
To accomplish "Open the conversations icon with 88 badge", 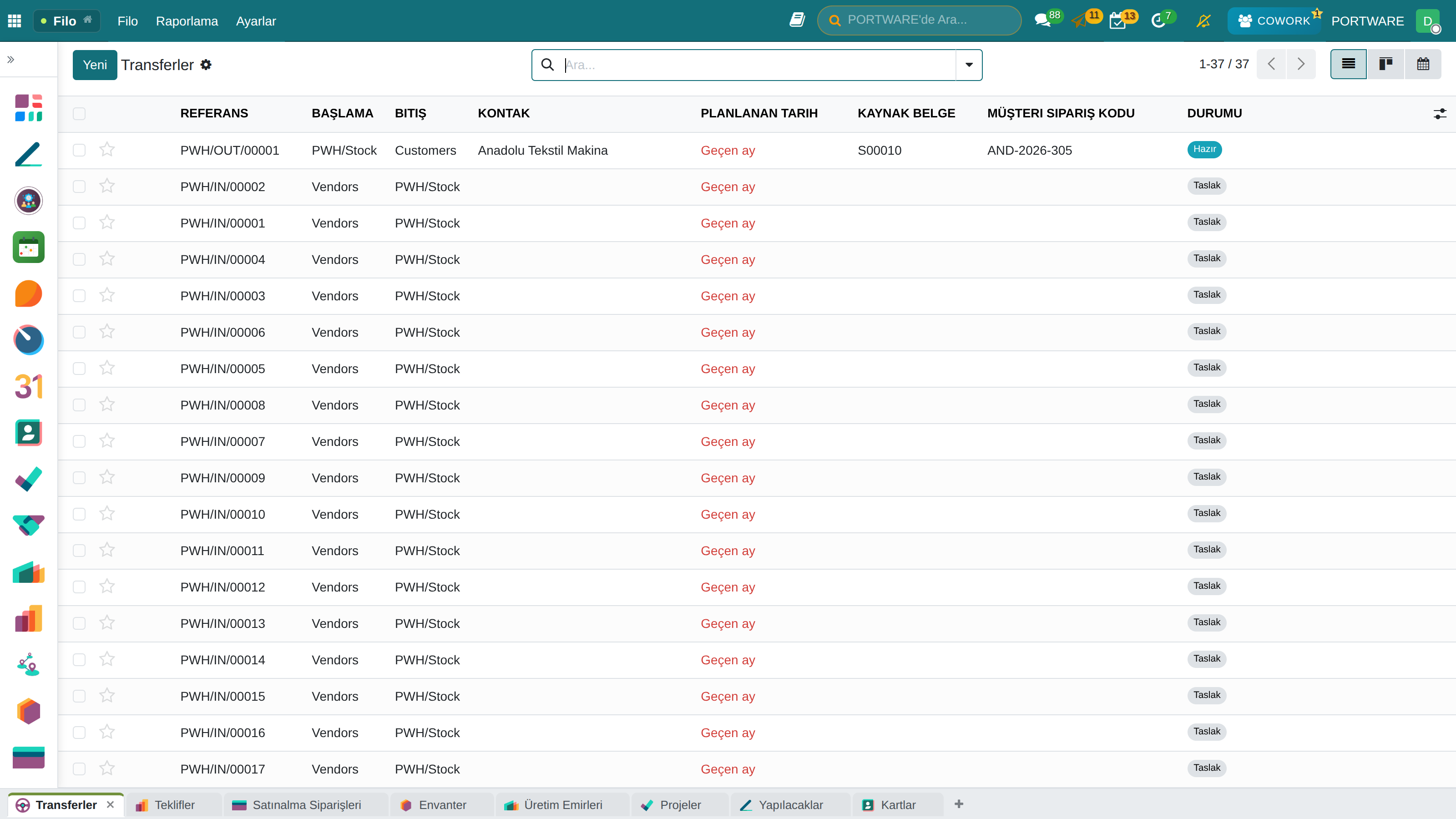I will [x=1042, y=21].
